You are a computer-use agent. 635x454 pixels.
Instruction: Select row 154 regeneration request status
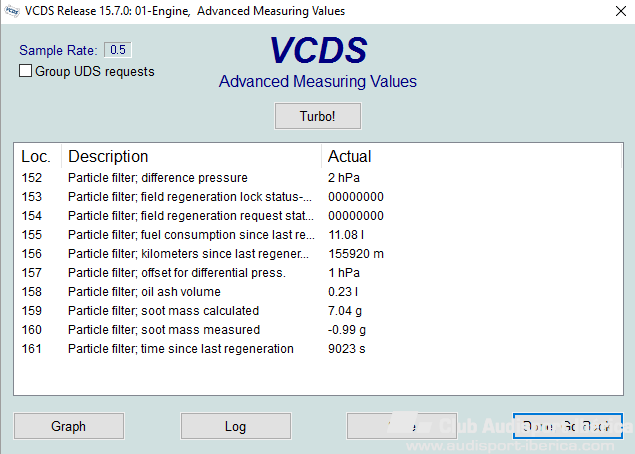[318, 216]
